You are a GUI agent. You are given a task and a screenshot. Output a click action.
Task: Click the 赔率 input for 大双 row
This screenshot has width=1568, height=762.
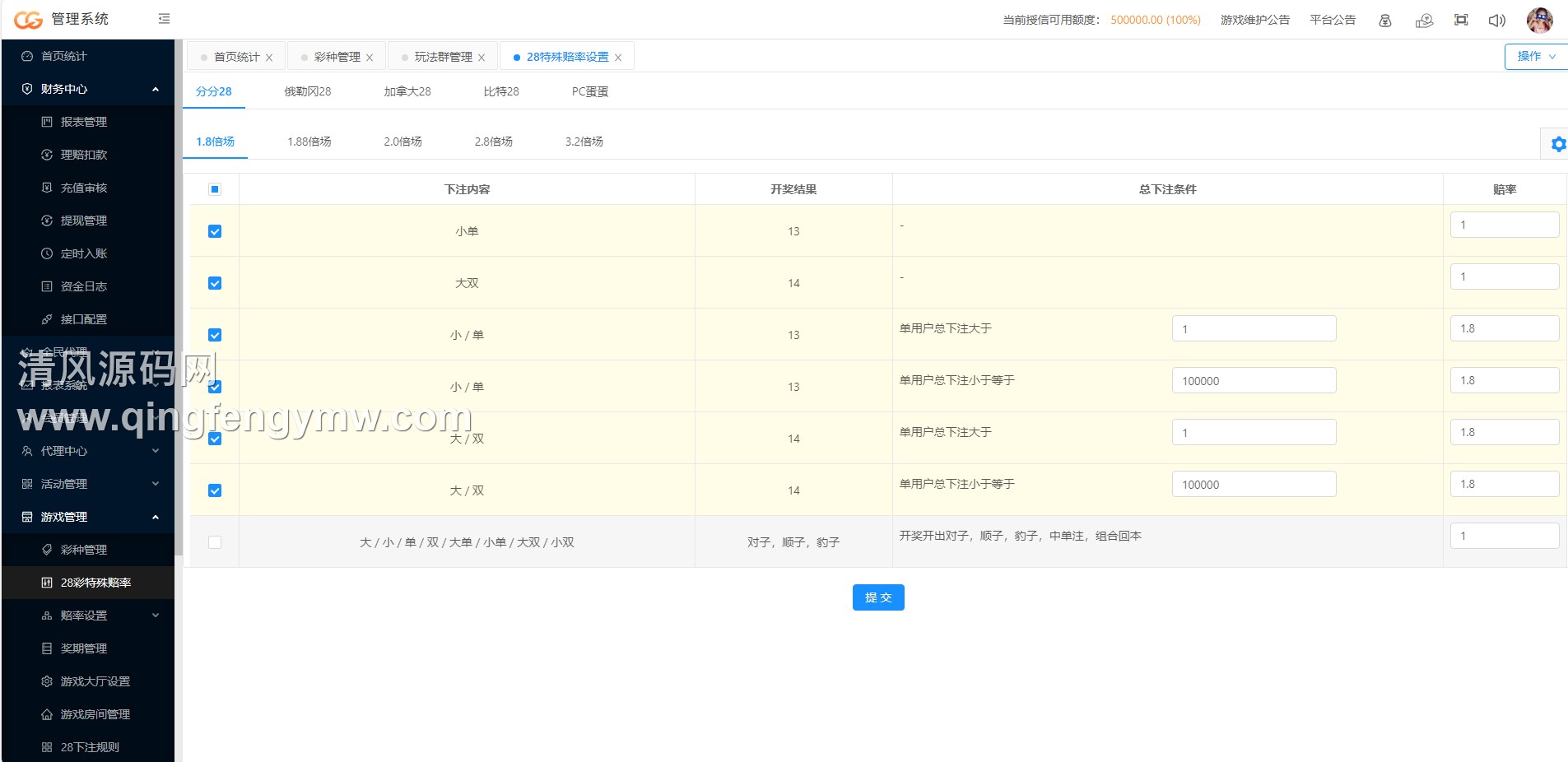click(x=1504, y=276)
